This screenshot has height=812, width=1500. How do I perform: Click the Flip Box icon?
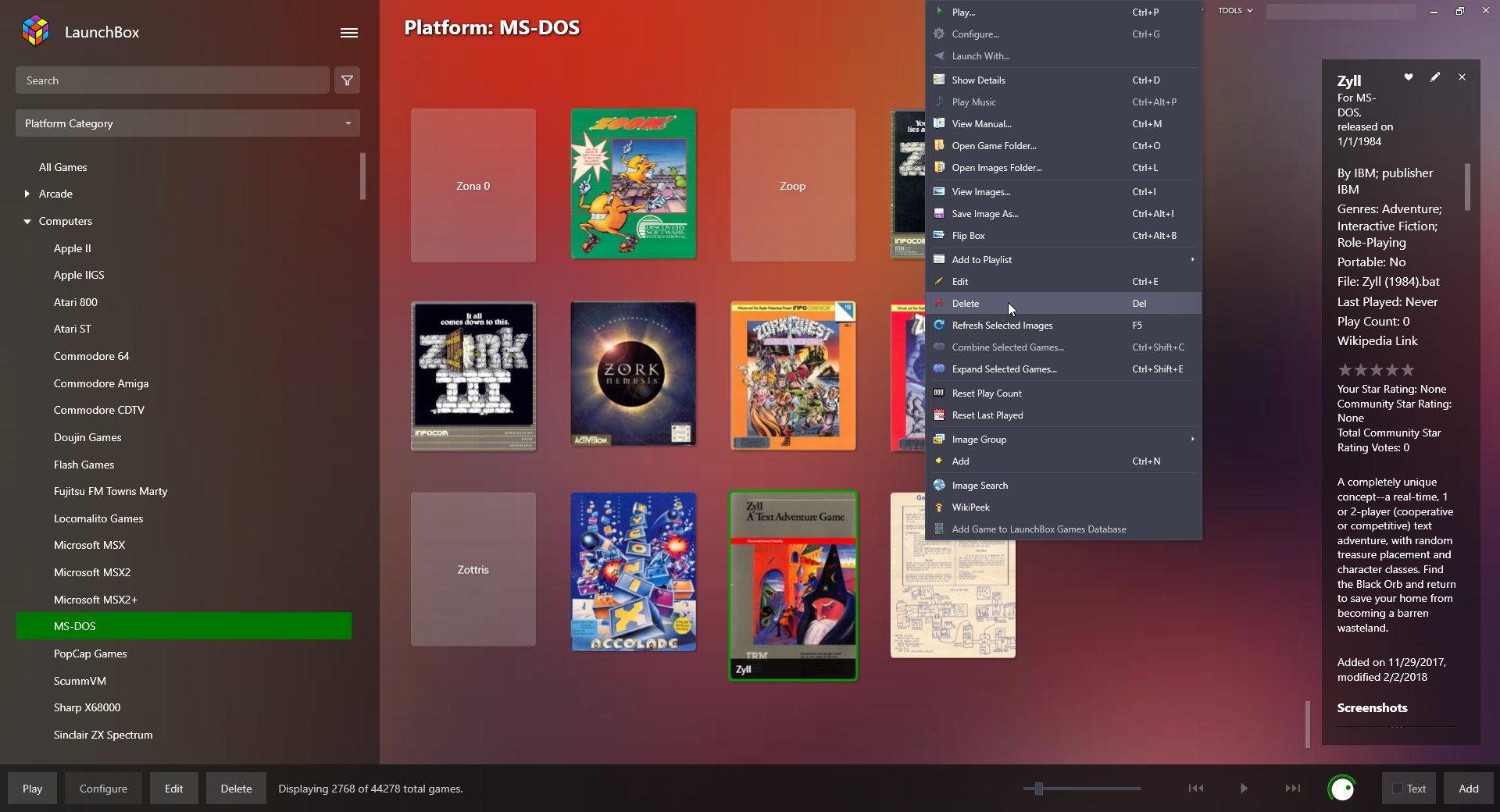[x=939, y=235]
